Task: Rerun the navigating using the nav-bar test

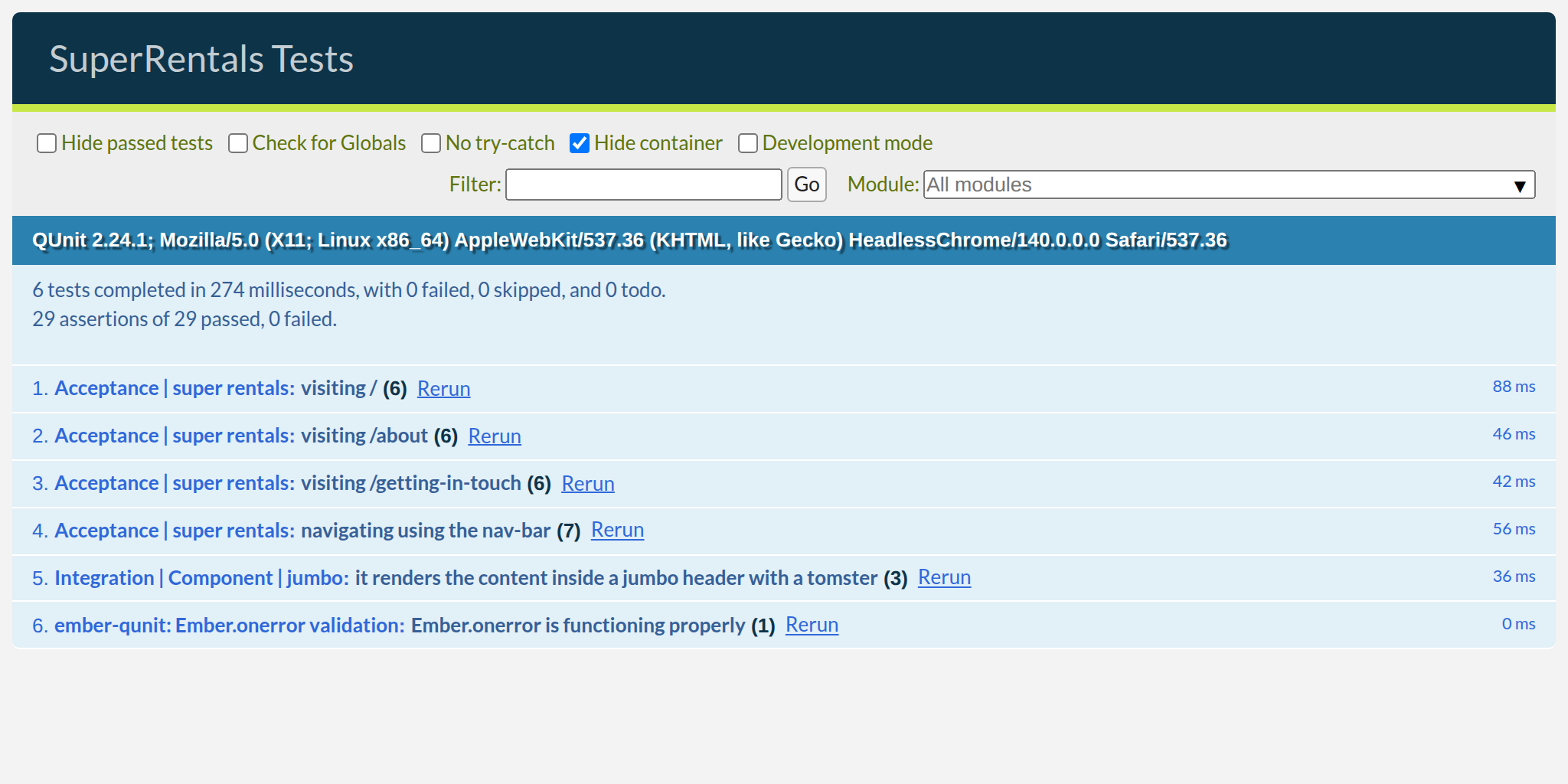Action: [617, 531]
